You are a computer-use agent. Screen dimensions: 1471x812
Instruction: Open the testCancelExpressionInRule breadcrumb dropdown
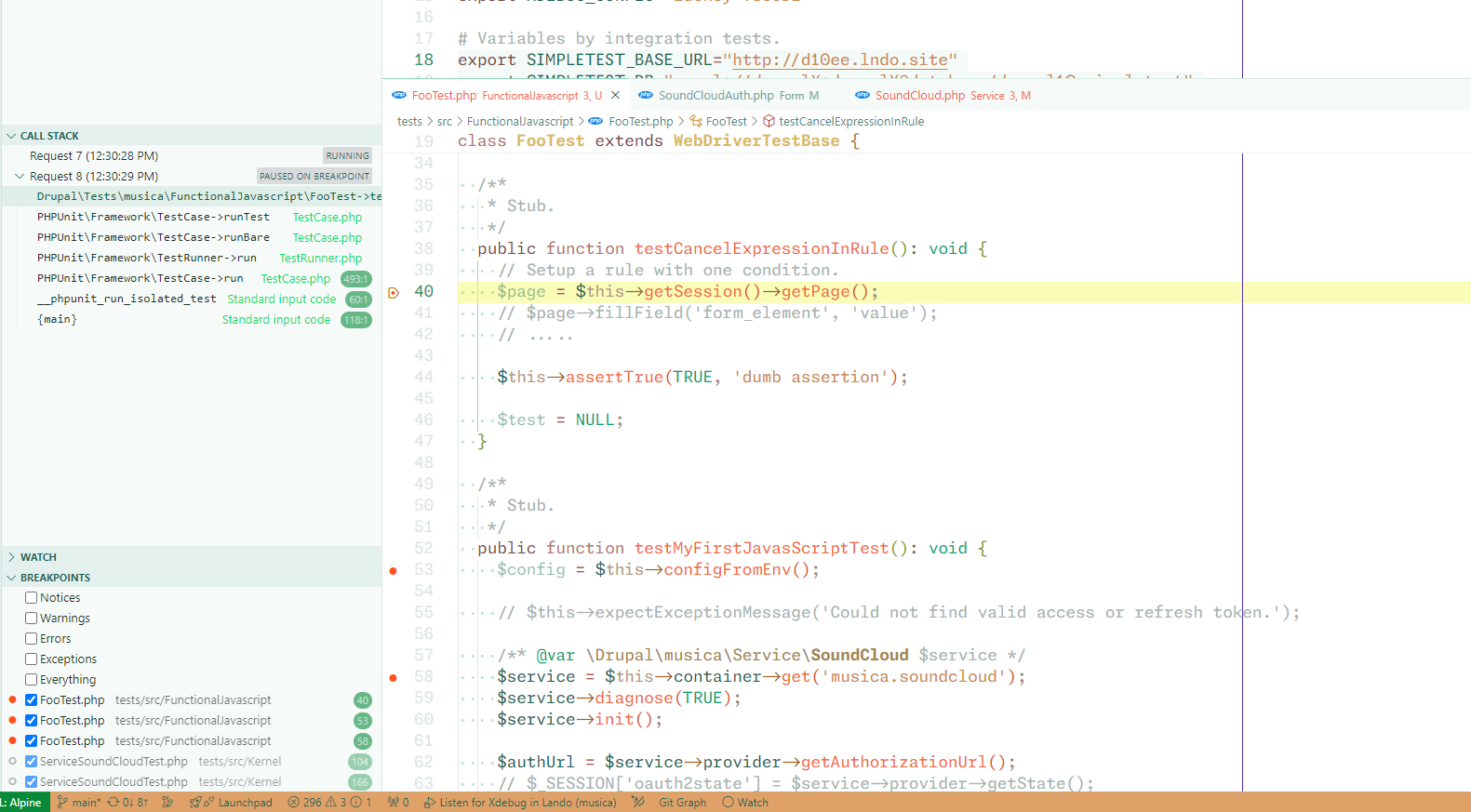(x=851, y=122)
